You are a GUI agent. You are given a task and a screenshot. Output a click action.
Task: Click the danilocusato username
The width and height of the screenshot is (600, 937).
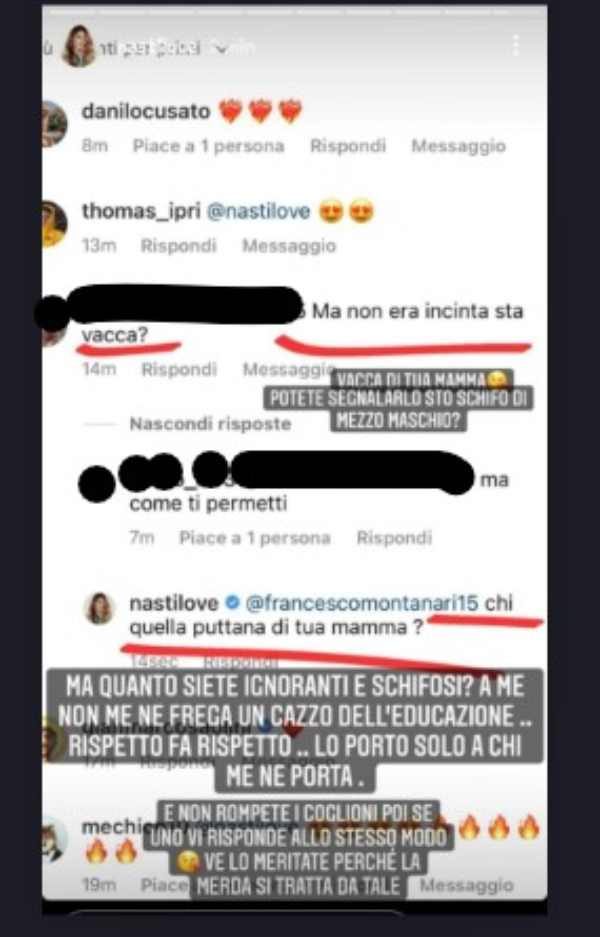pos(146,111)
